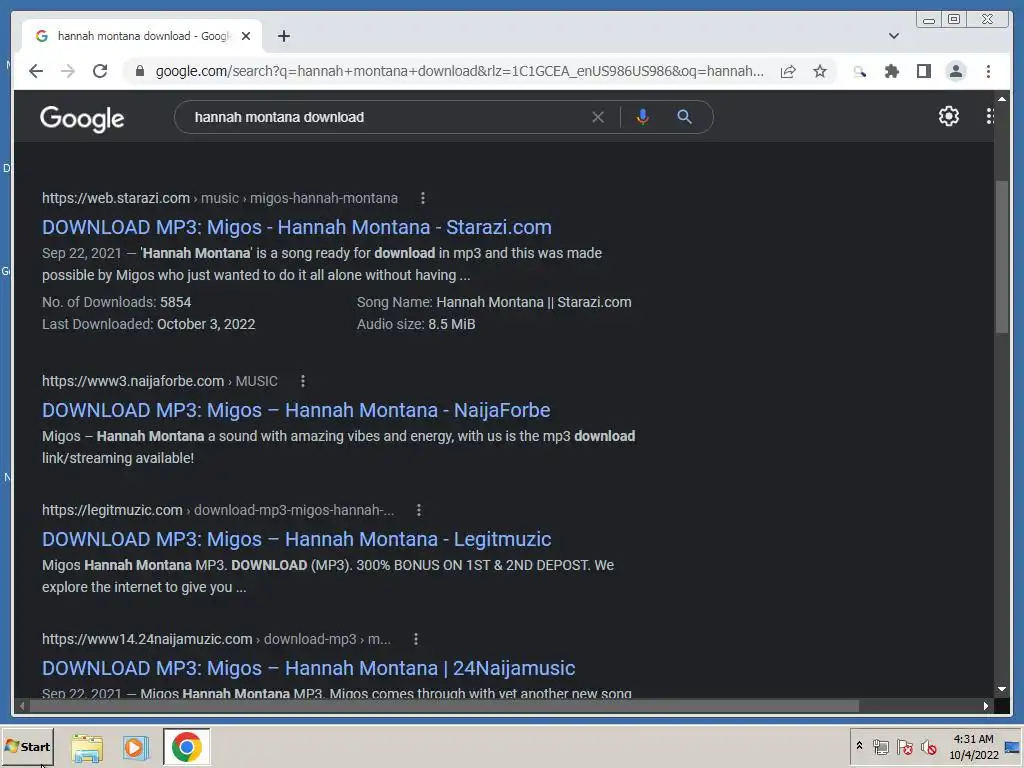Click scroll down arrow on vertical scrollbar
Image resolution: width=1024 pixels, height=768 pixels.
click(x=1002, y=689)
